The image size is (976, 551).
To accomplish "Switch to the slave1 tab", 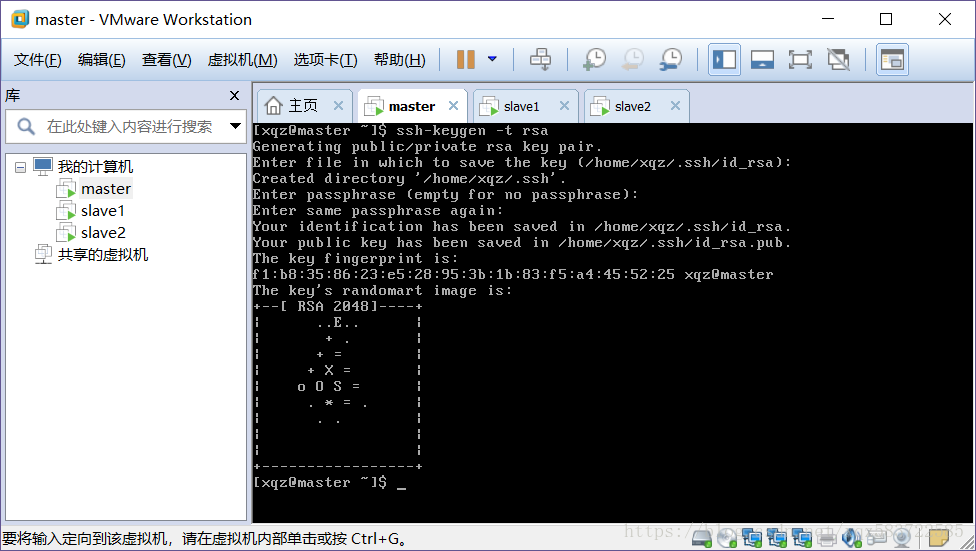I will [522, 106].
